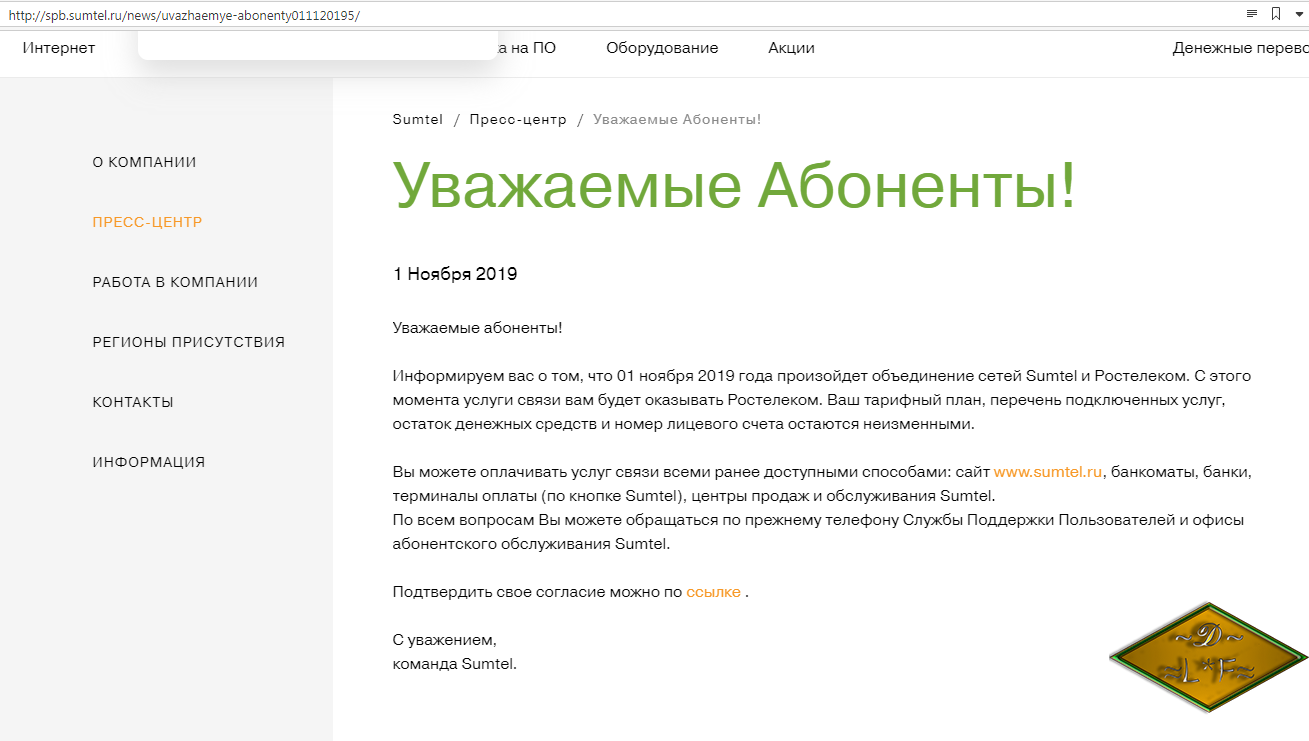Open reader view icon in address bar

1251,14
